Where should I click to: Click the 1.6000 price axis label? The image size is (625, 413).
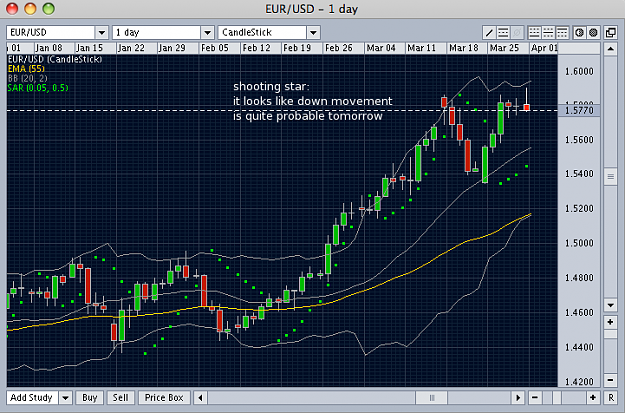coord(579,71)
